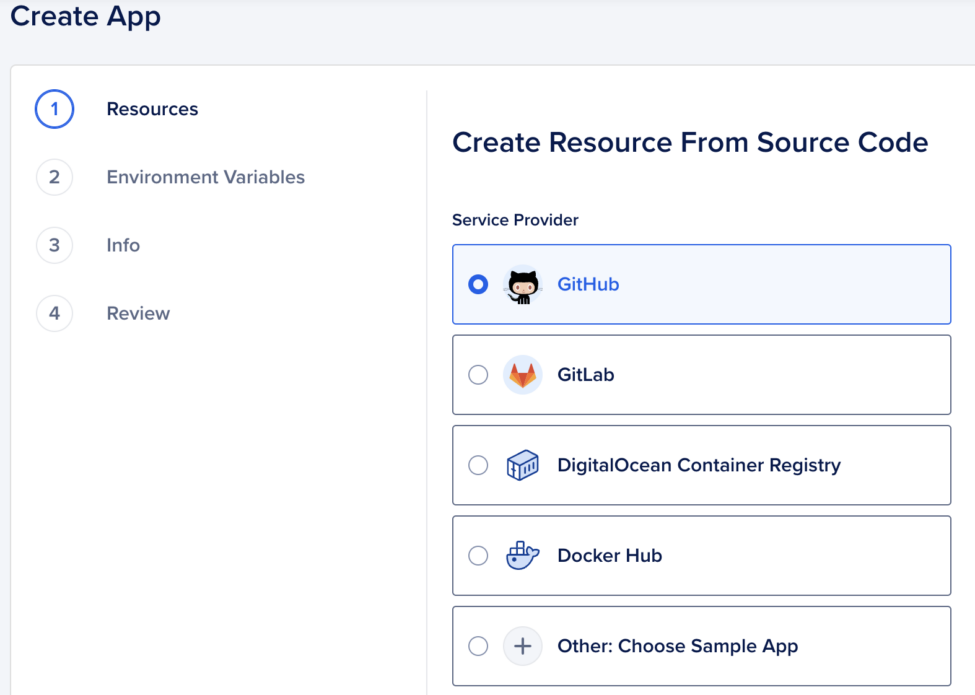Click the step 1 circle indicator
Image resolution: width=975 pixels, height=695 pixels.
pos(54,109)
